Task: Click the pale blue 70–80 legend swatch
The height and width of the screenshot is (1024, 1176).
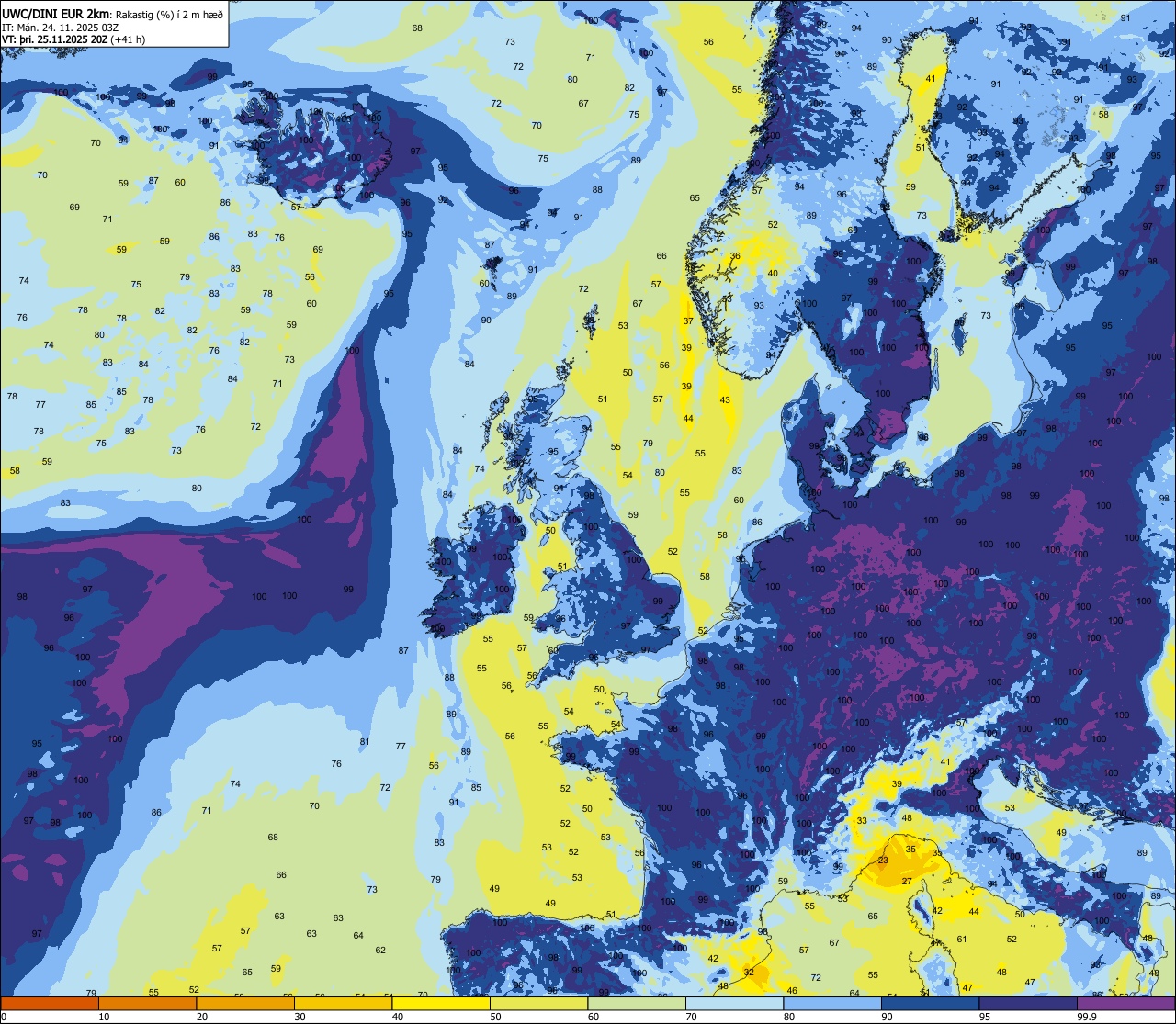Action: [x=735, y=1003]
